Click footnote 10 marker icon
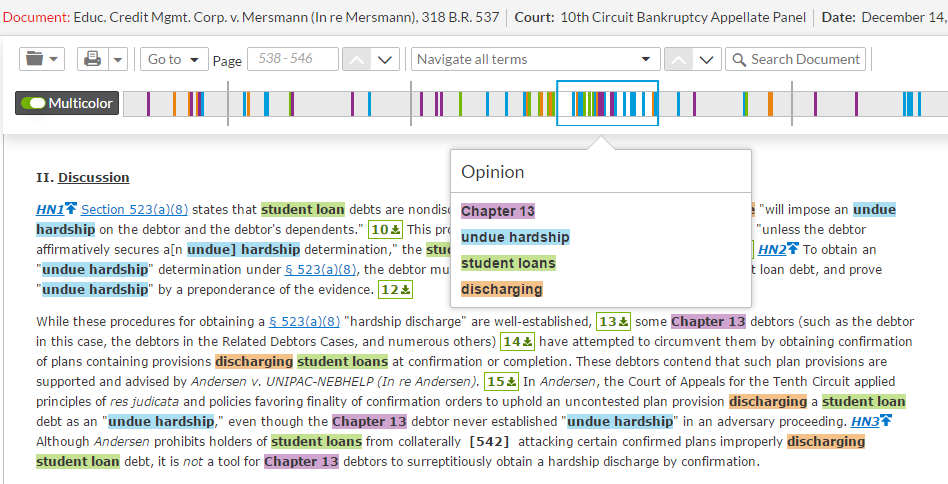 coord(385,230)
